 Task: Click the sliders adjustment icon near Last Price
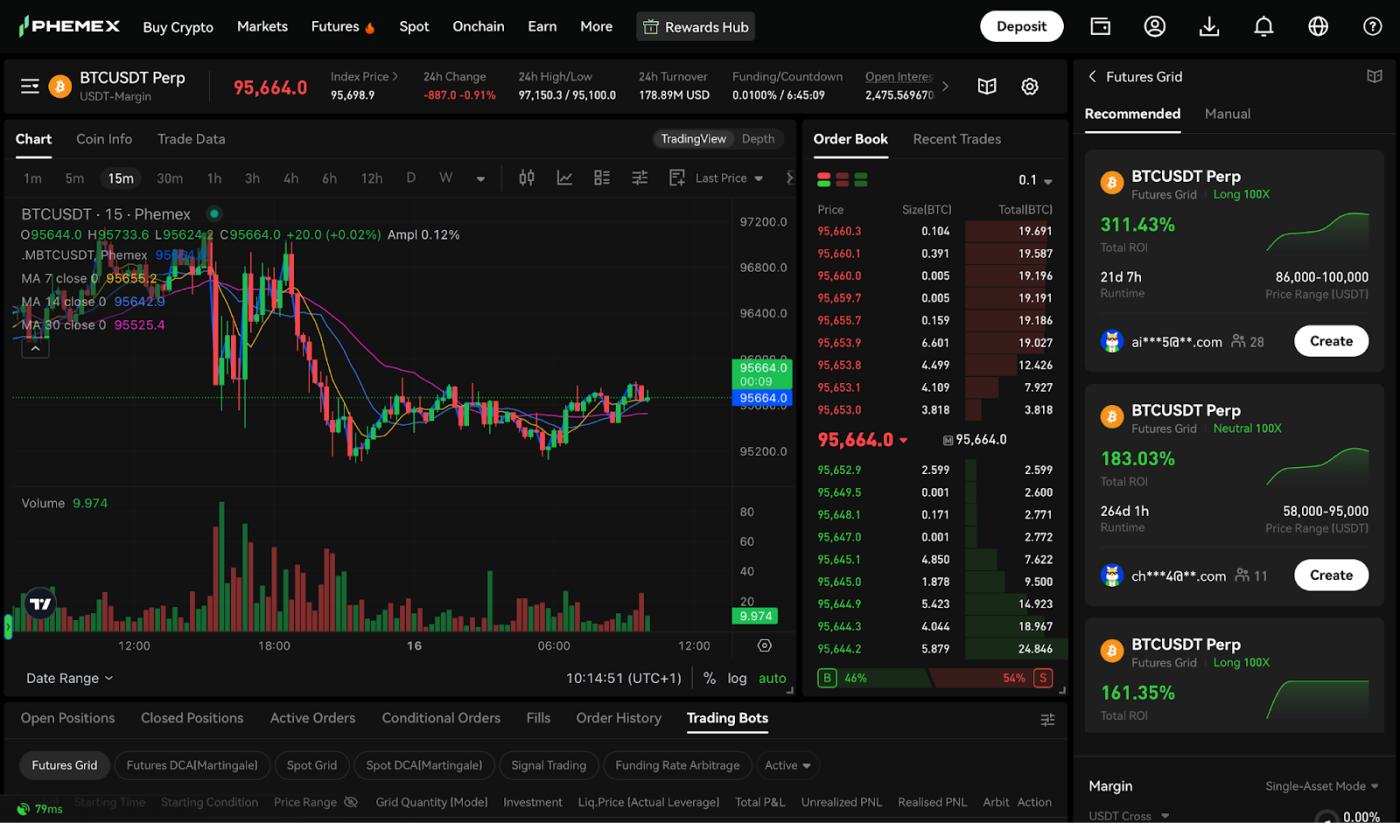[639, 177]
